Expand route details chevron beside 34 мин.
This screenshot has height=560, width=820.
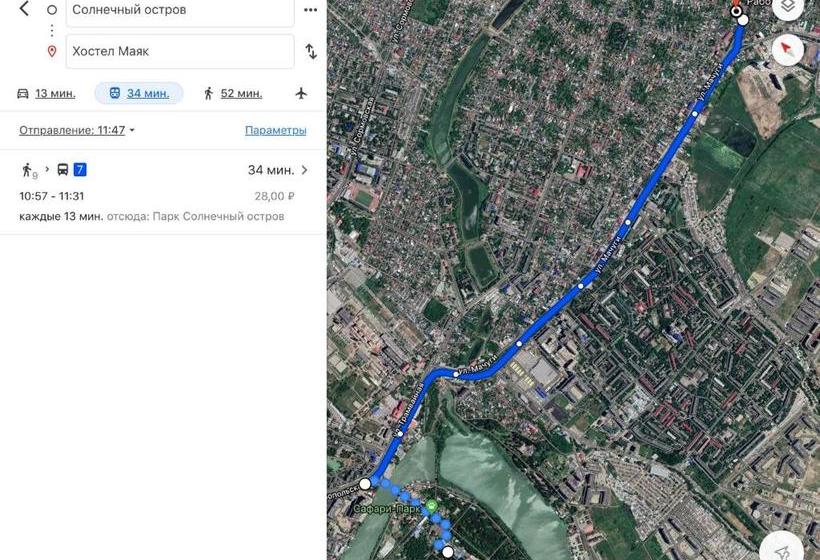click(x=304, y=170)
